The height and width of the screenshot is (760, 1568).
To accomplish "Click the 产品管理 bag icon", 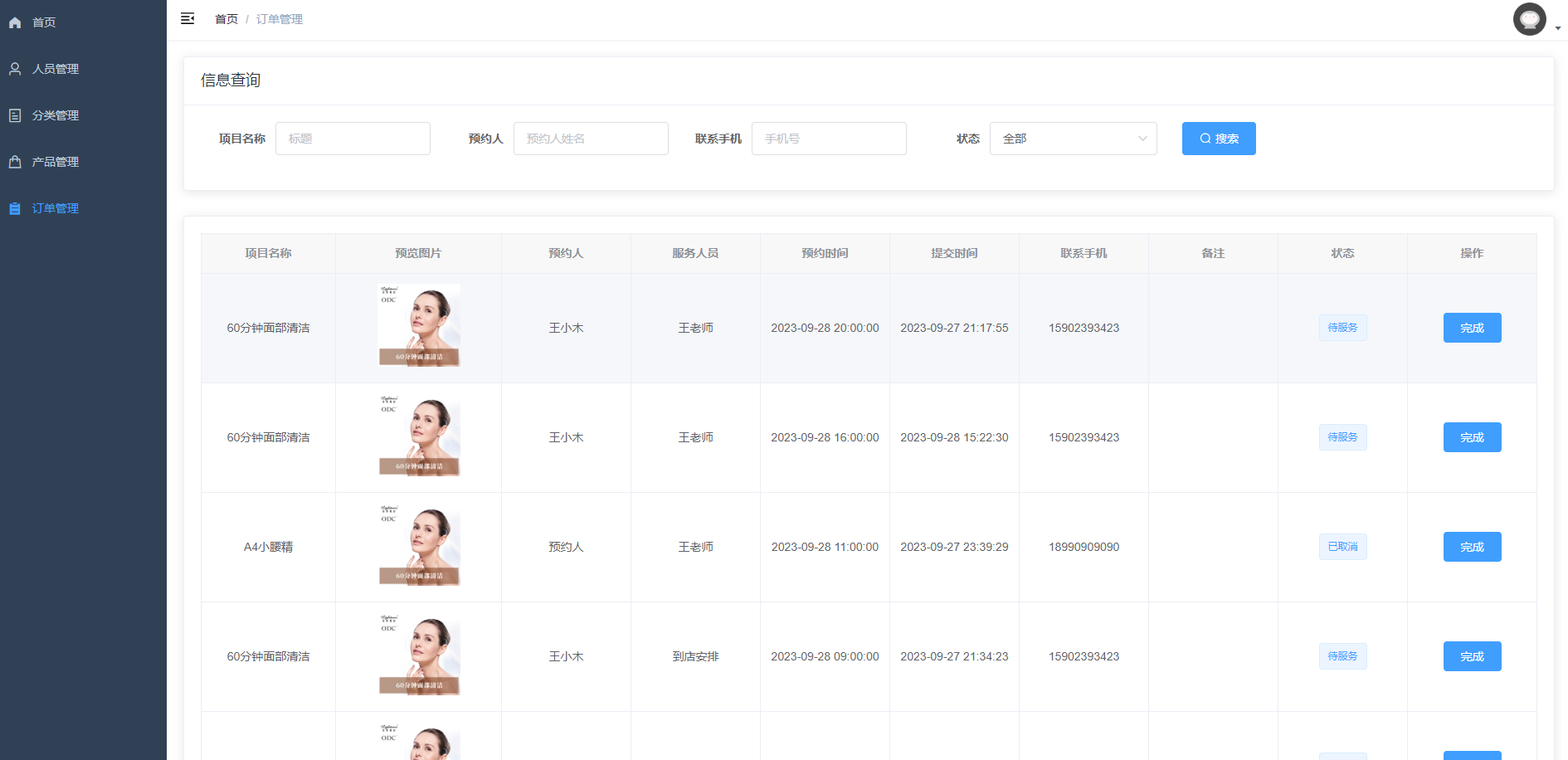I will point(15,162).
